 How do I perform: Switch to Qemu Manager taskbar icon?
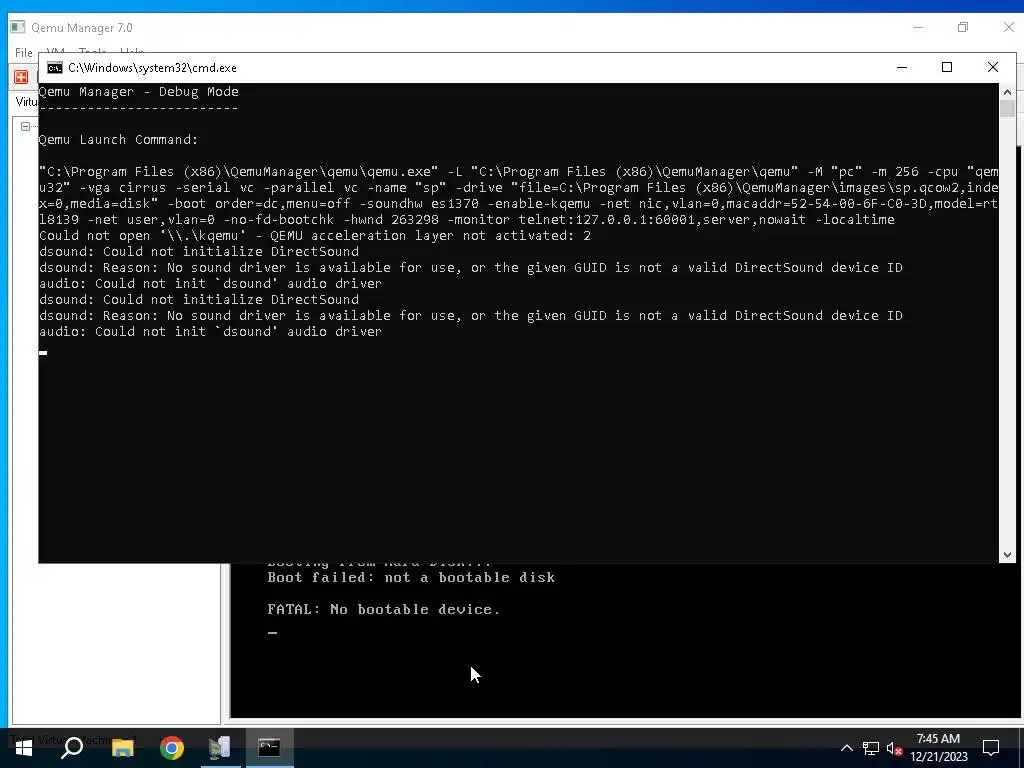click(x=220, y=748)
